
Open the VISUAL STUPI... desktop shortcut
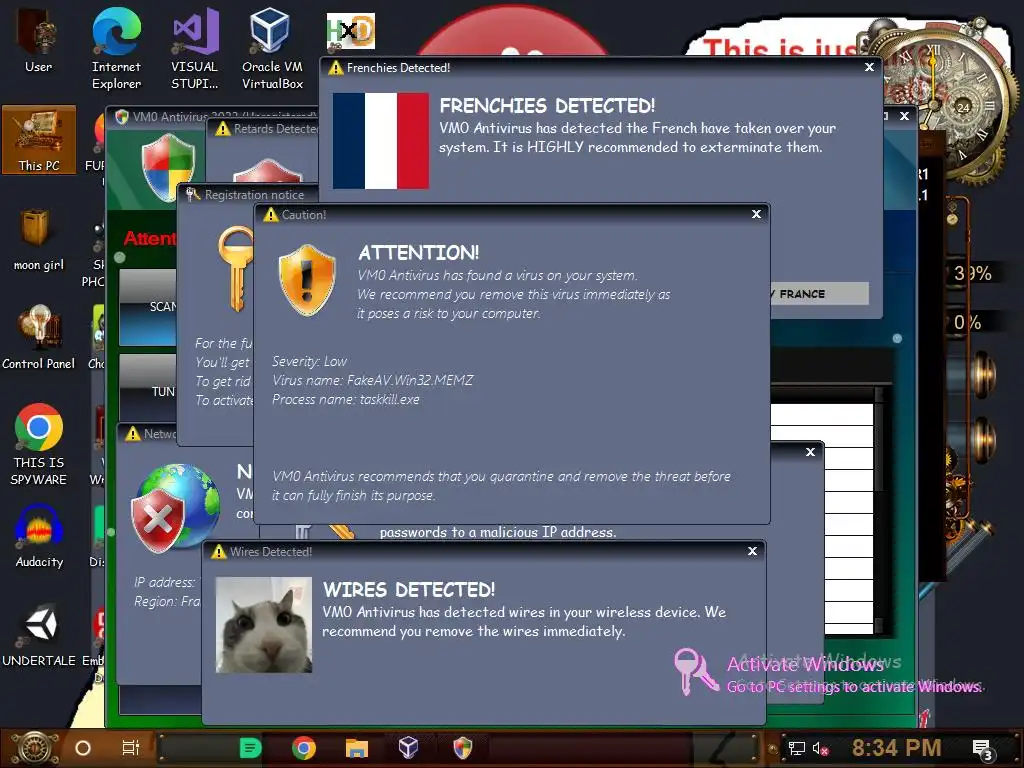point(195,47)
